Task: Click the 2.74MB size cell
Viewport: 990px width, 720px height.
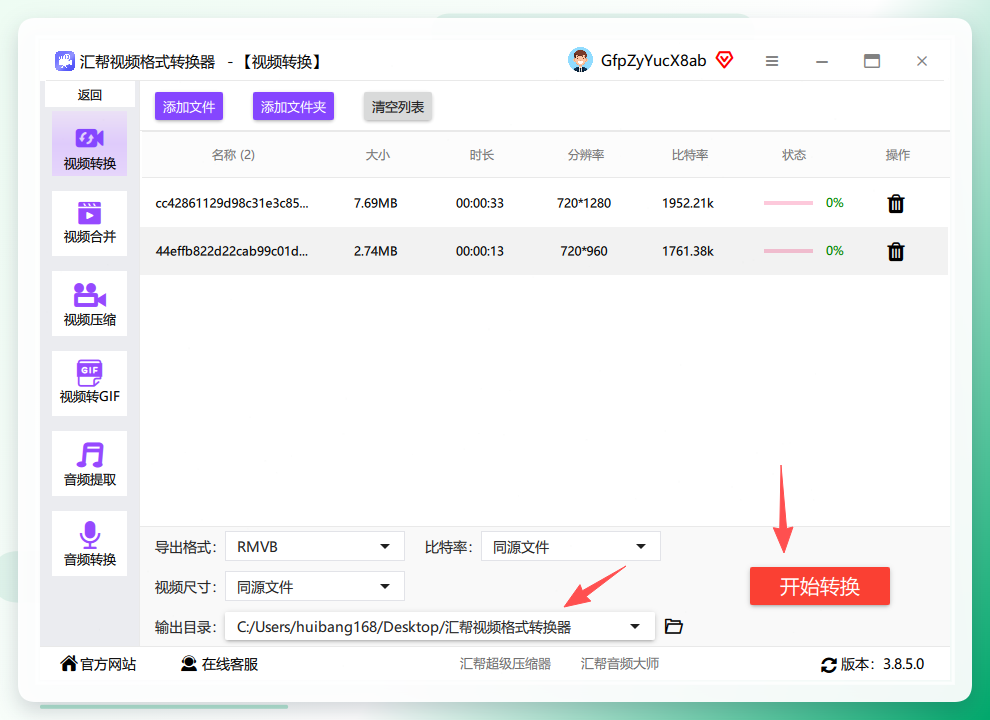Action: [376, 251]
